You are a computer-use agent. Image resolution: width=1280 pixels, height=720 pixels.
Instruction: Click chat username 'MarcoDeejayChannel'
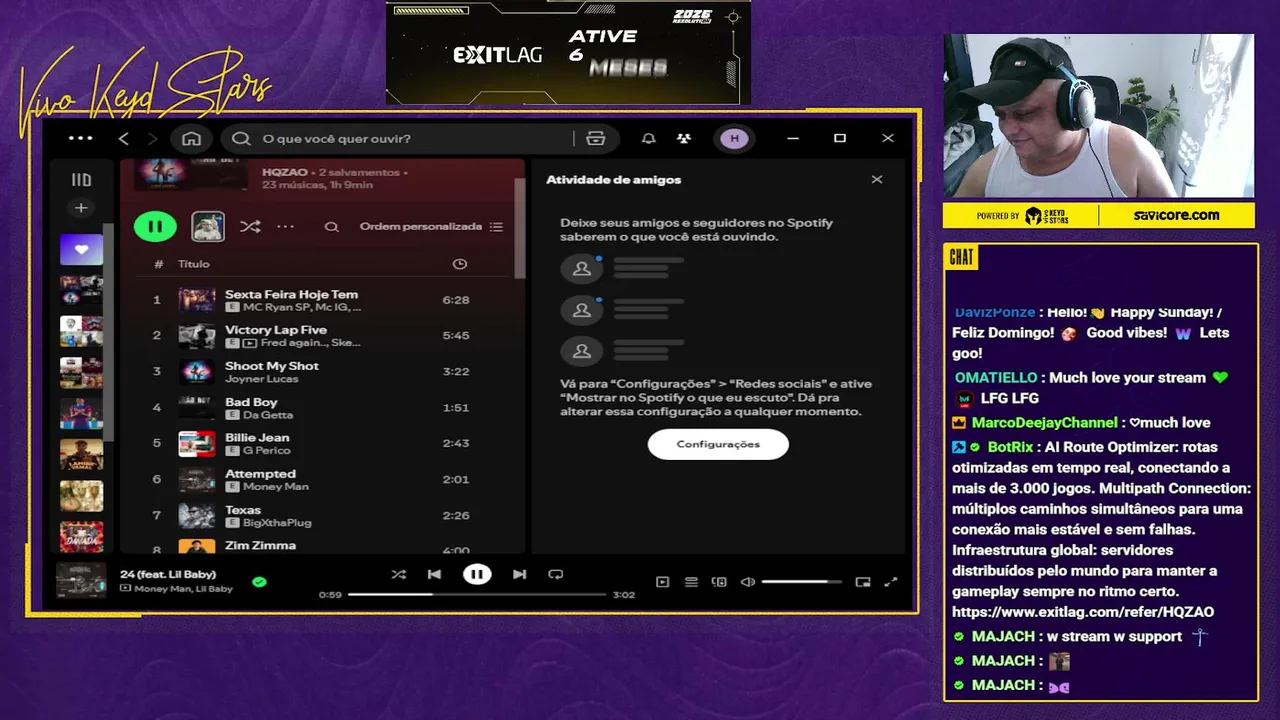1045,423
